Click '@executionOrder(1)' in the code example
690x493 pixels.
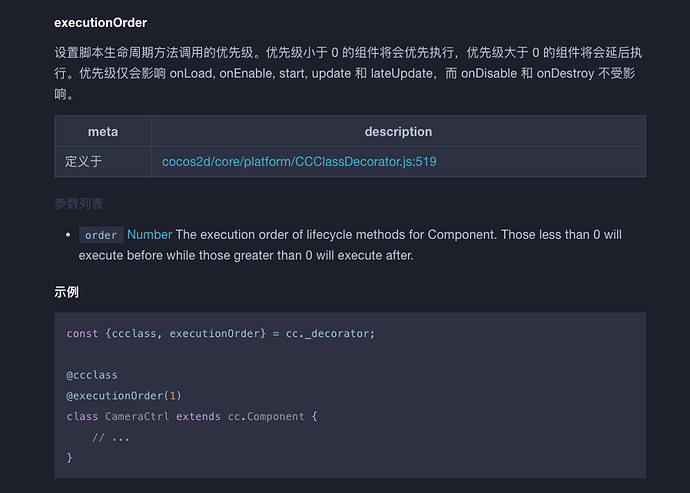click(x=124, y=395)
